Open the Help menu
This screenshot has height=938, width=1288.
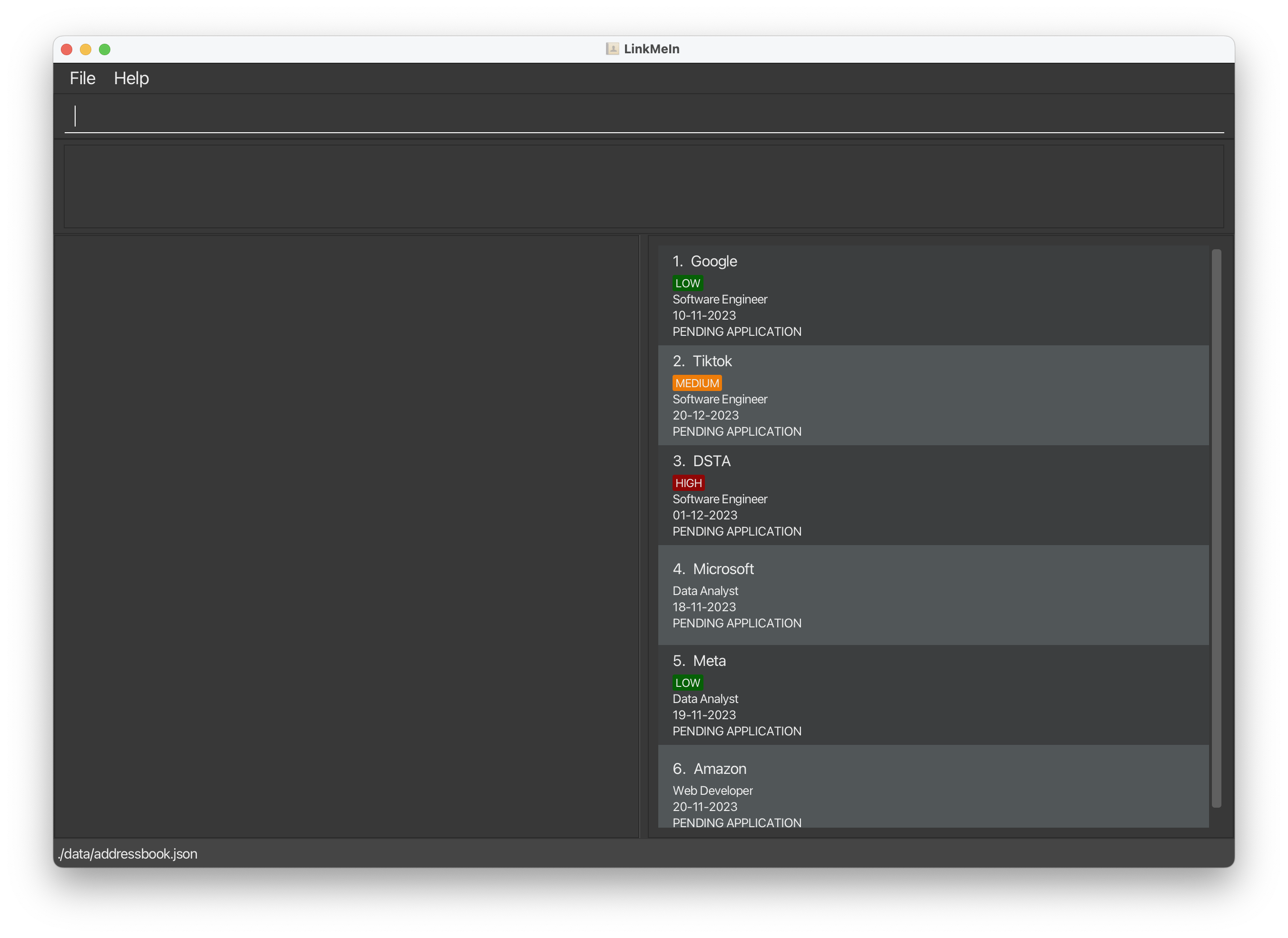(131, 78)
